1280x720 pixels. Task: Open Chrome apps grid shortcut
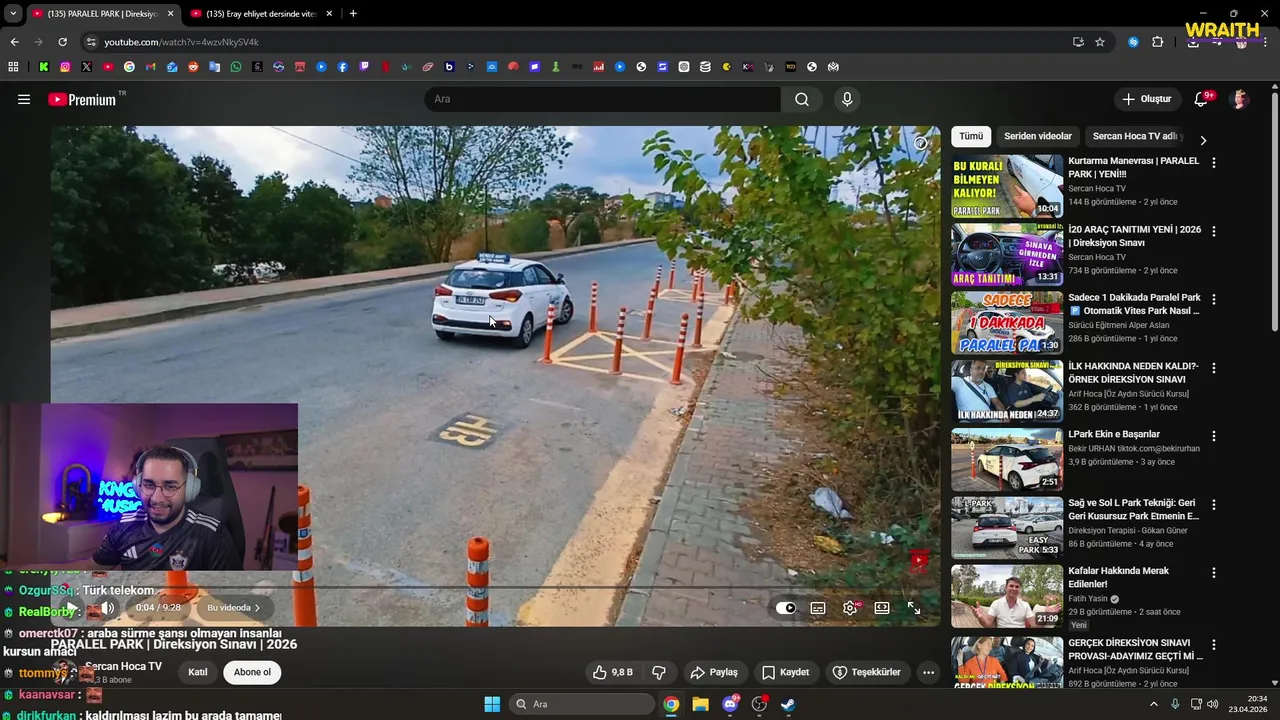coord(13,67)
